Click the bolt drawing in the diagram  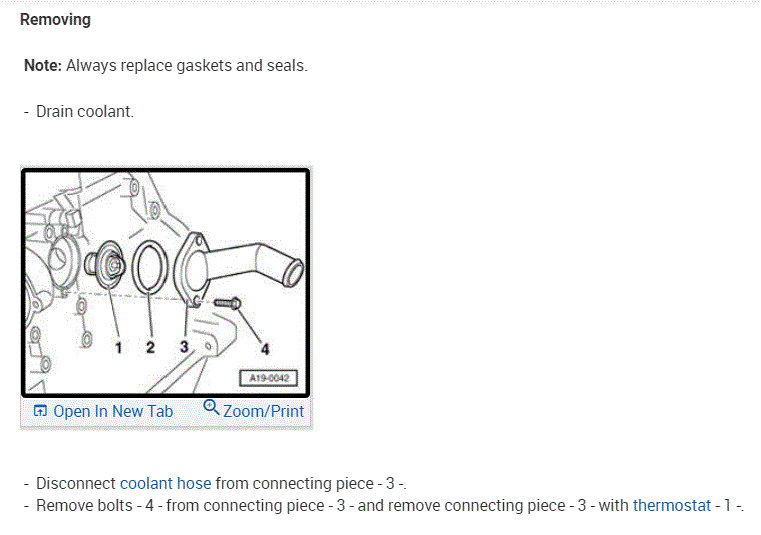(227, 303)
